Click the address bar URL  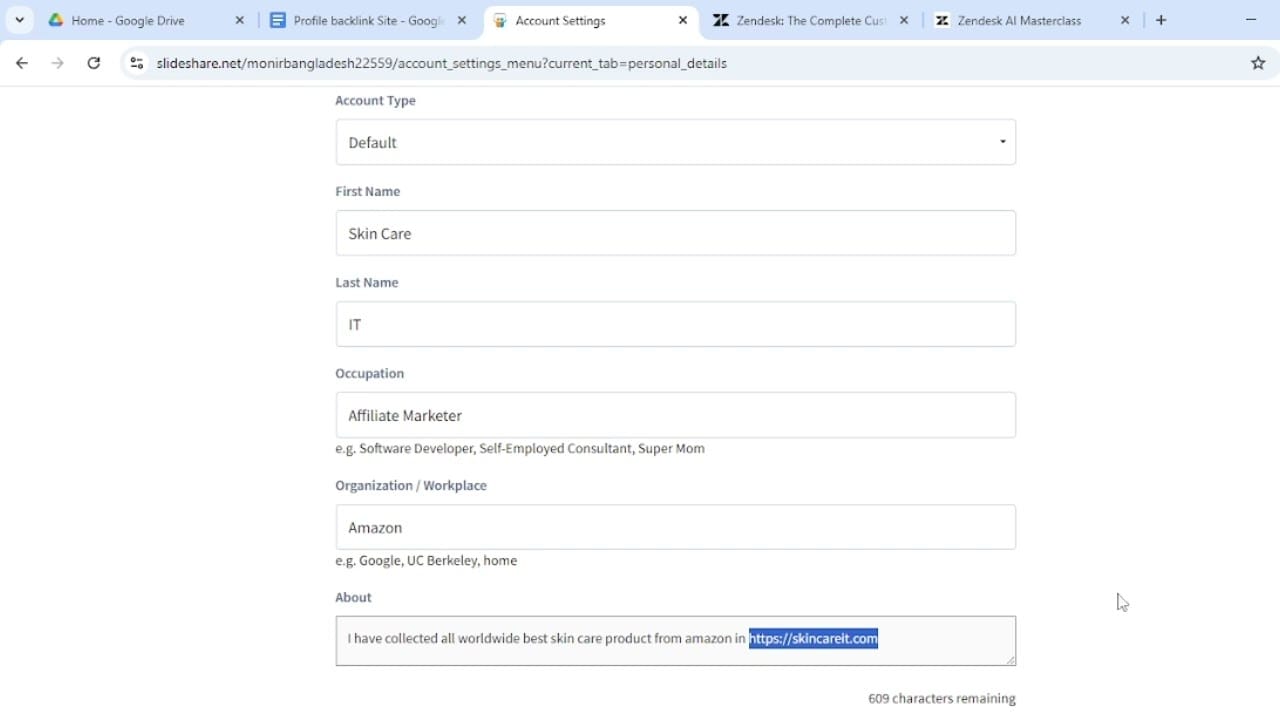[x=441, y=63]
